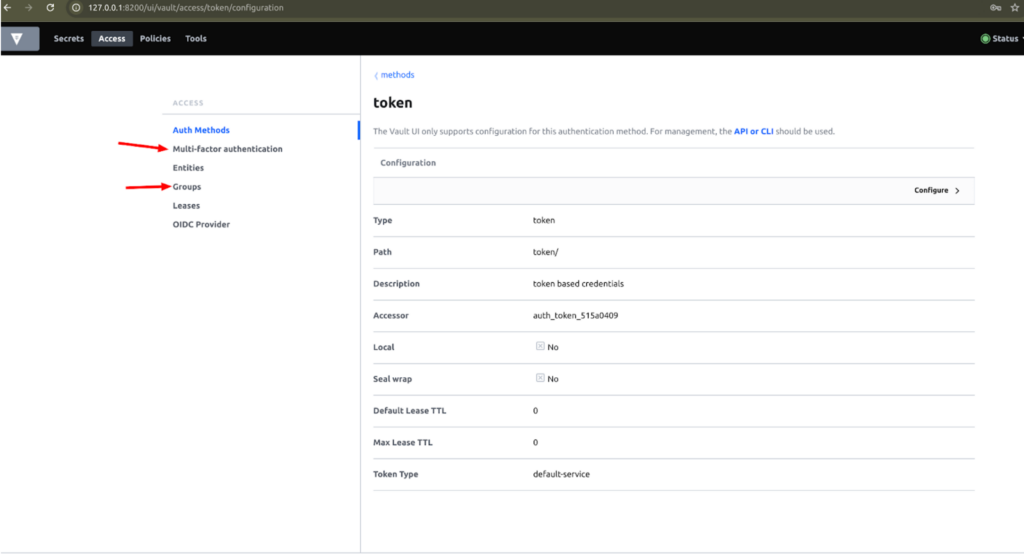1024x557 pixels.
Task: Click the Vault logo icon
Action: pyautogui.click(x=19, y=39)
